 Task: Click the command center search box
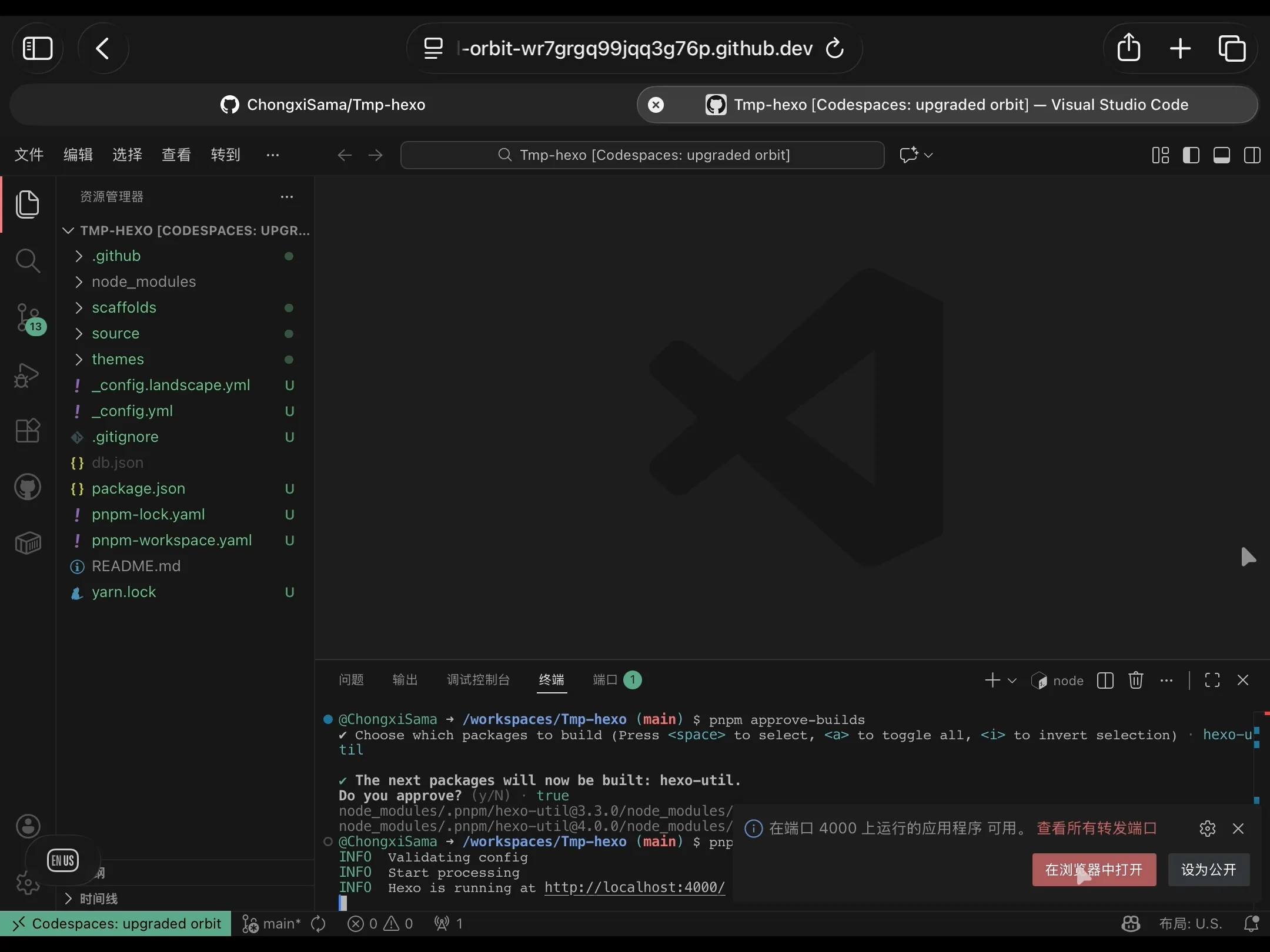coord(642,155)
